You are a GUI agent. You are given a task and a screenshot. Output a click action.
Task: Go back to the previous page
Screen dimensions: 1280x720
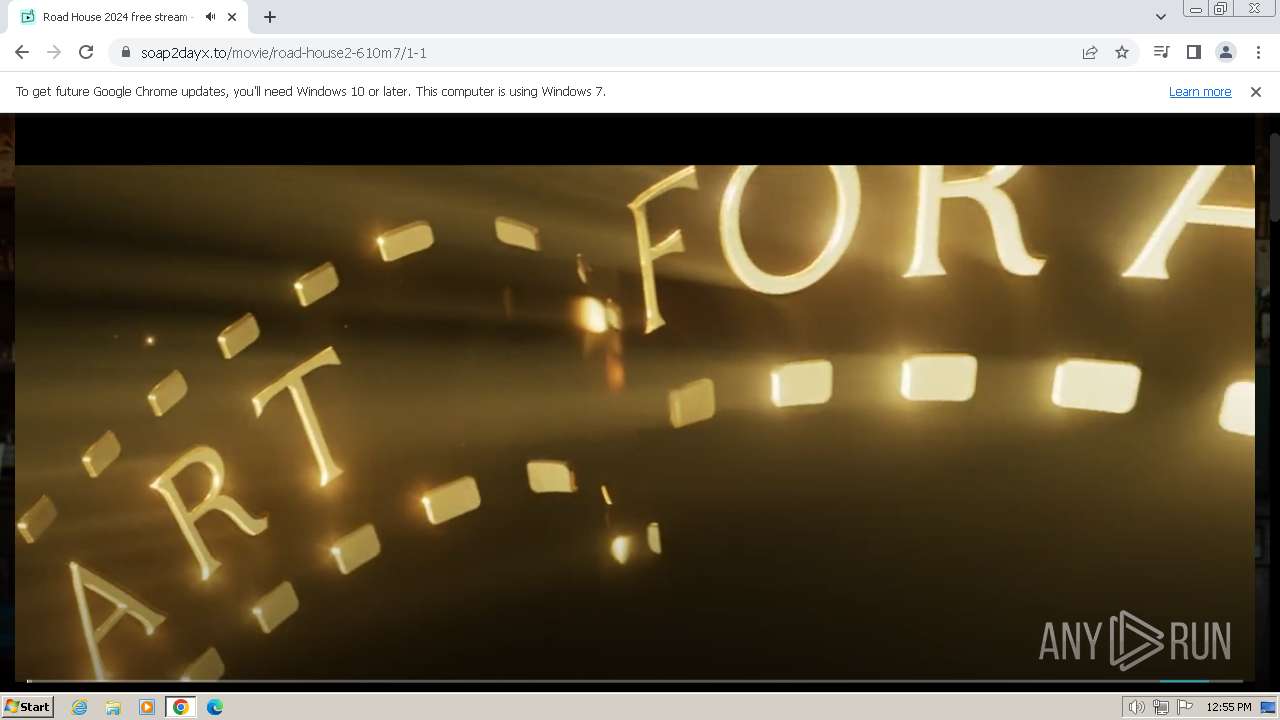(22, 52)
